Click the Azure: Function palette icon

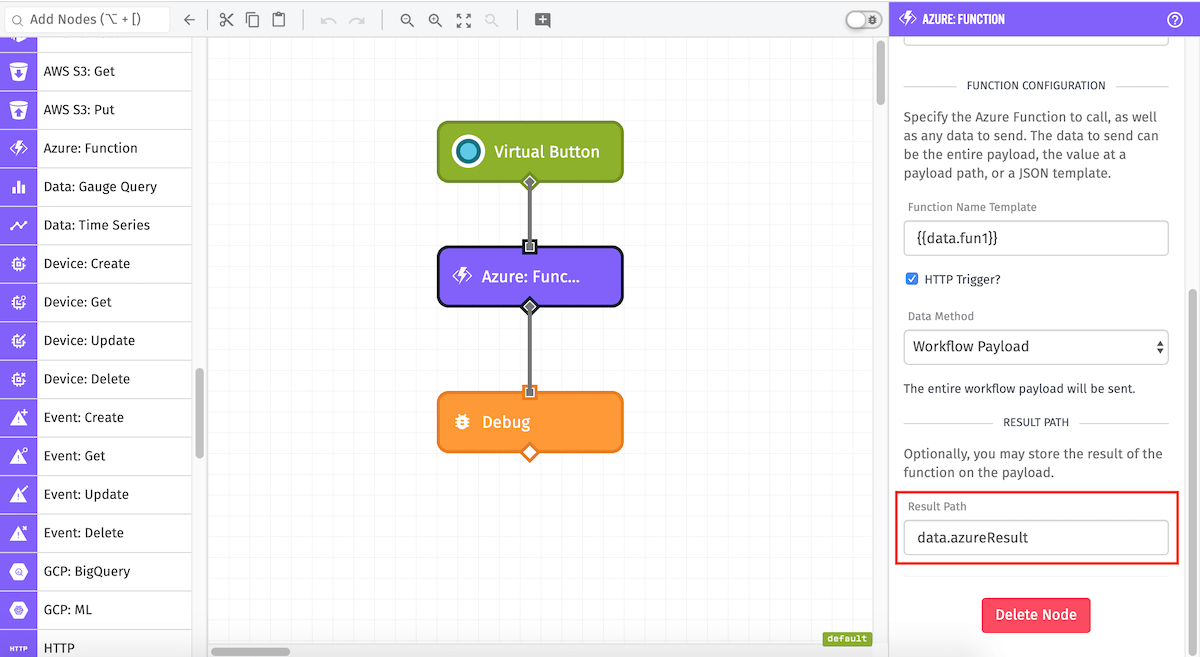(x=18, y=148)
